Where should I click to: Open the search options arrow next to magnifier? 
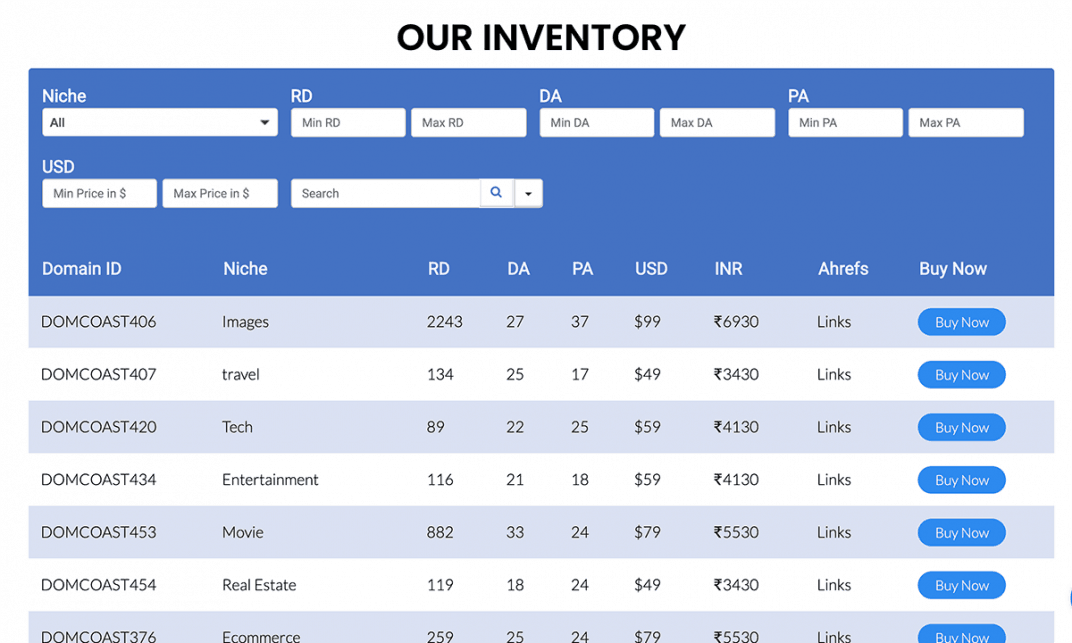point(528,192)
